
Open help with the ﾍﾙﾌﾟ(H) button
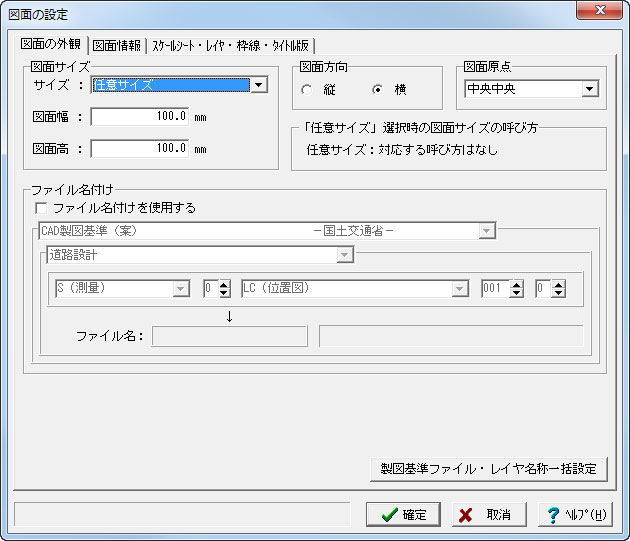click(x=575, y=514)
